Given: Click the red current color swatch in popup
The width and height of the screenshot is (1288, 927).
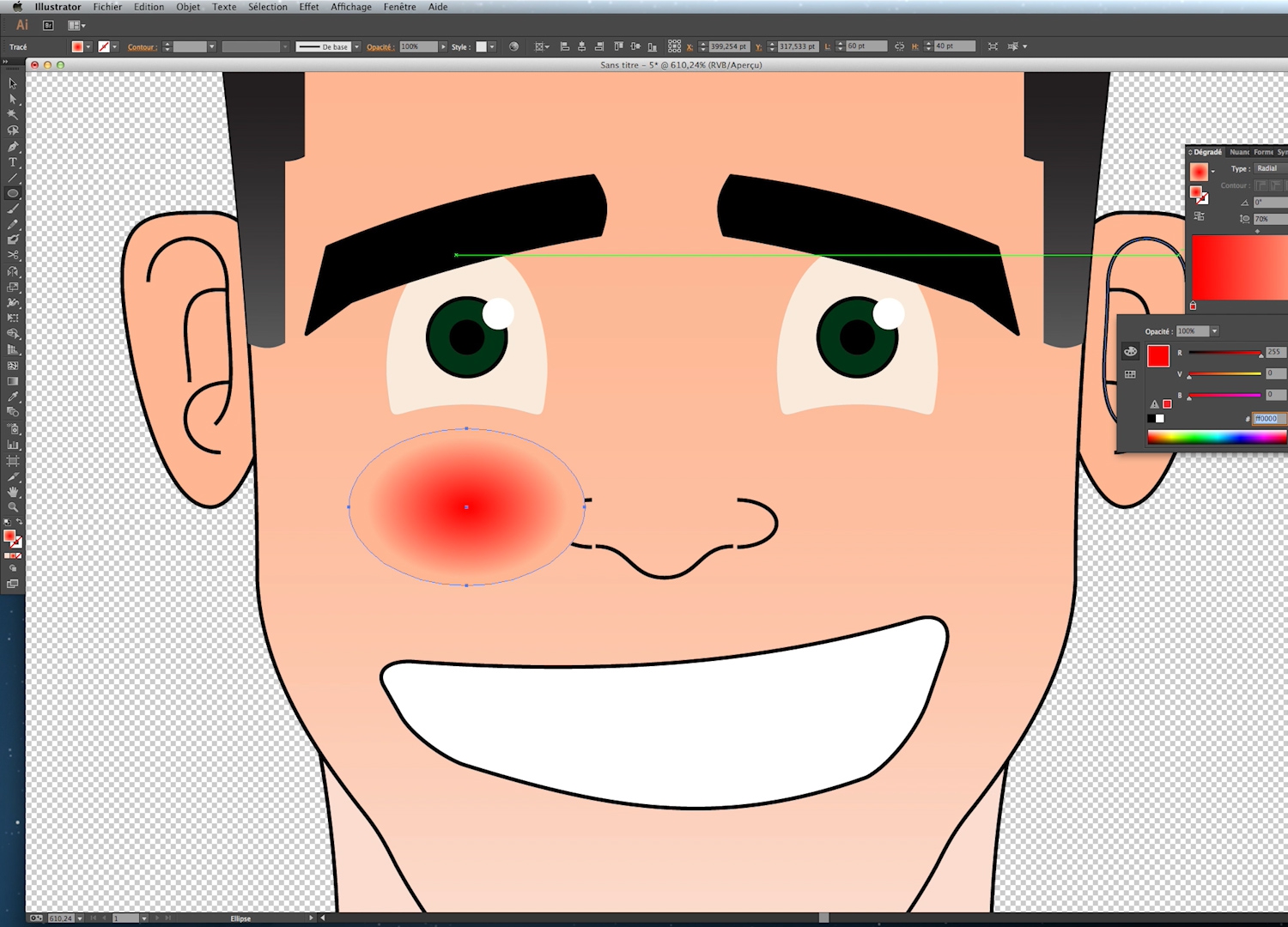Looking at the screenshot, I should pos(1158,355).
